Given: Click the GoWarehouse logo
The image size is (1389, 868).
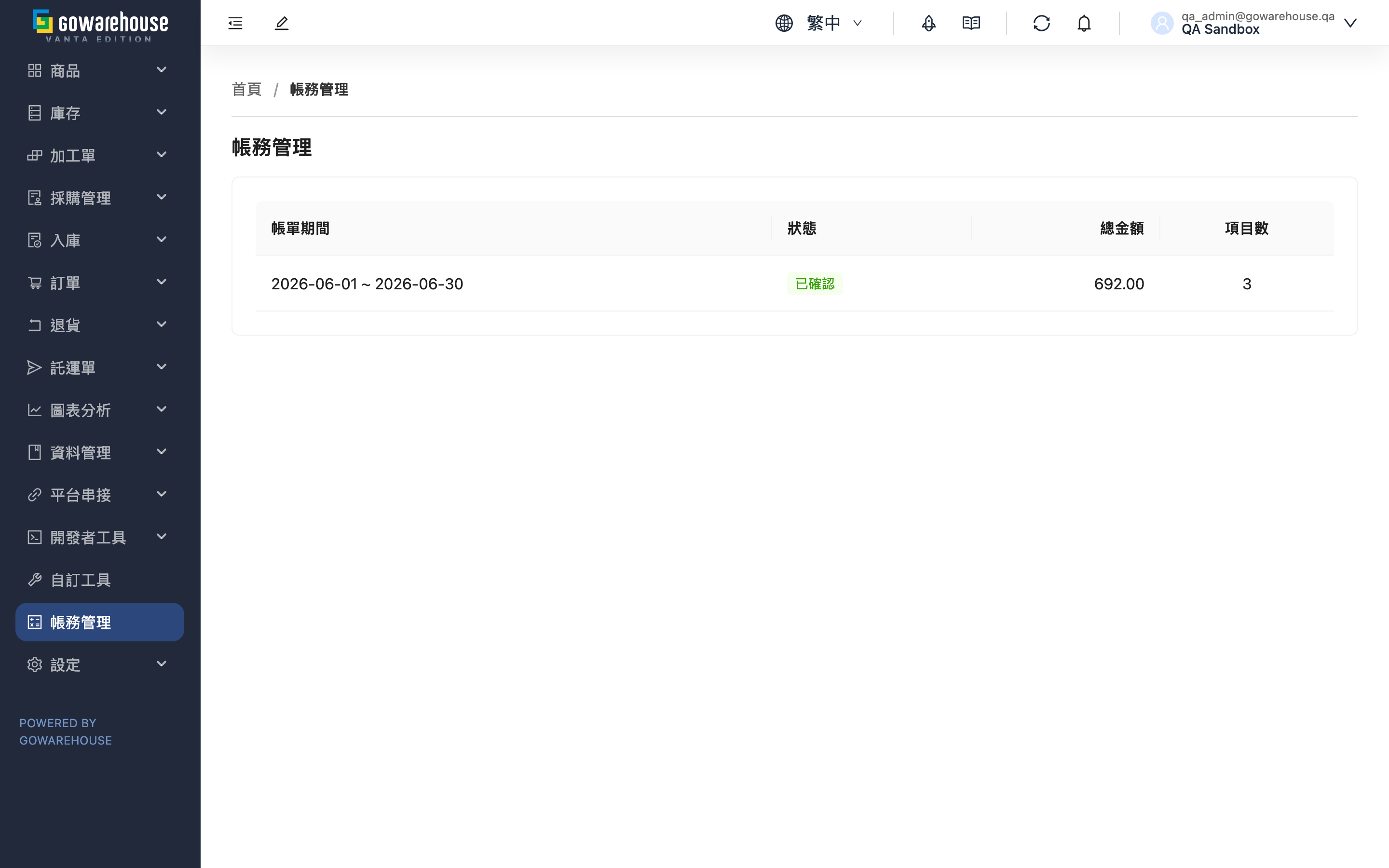Looking at the screenshot, I should 100,26.
